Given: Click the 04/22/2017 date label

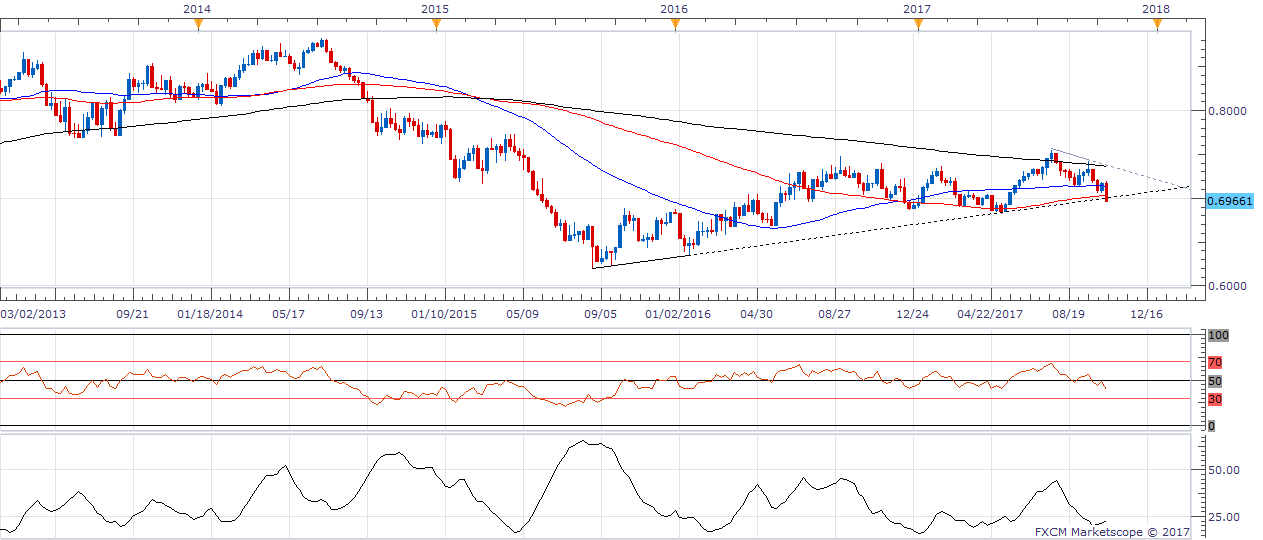Looking at the screenshot, I should 990,314.
